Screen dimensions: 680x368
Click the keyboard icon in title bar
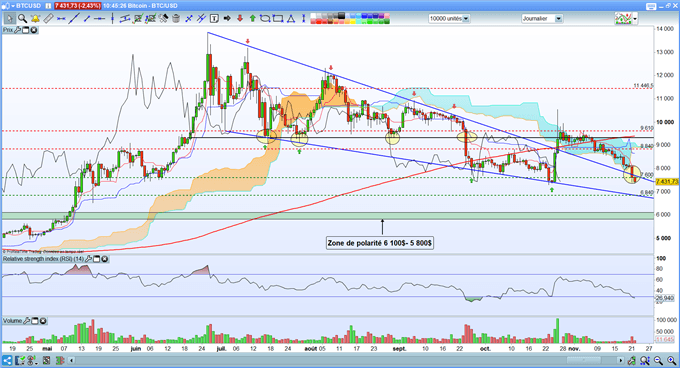click(651, 6)
